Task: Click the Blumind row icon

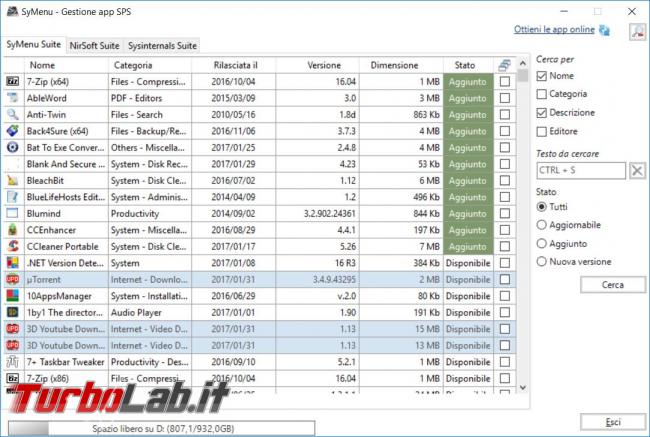Action: point(13,214)
